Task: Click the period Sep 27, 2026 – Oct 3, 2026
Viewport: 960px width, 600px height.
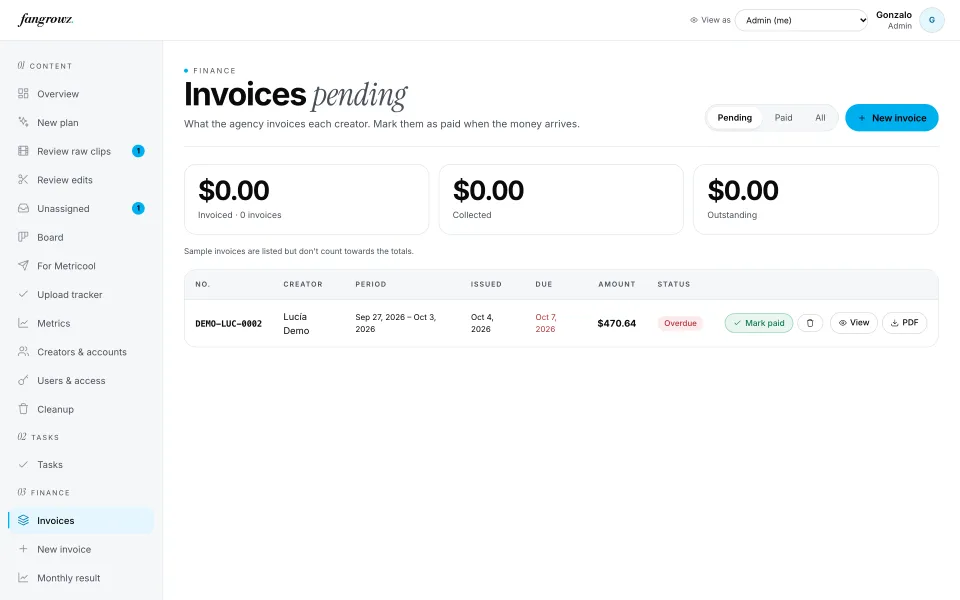Action: [x=396, y=323]
